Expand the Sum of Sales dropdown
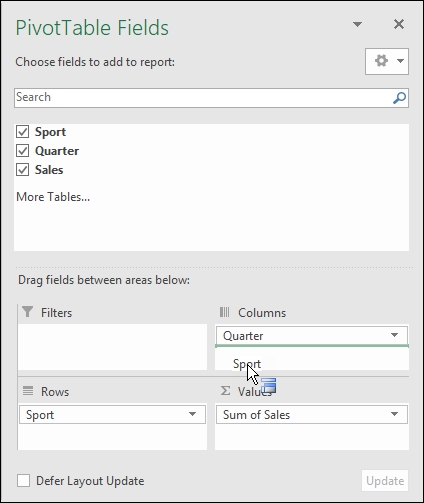 click(394, 414)
